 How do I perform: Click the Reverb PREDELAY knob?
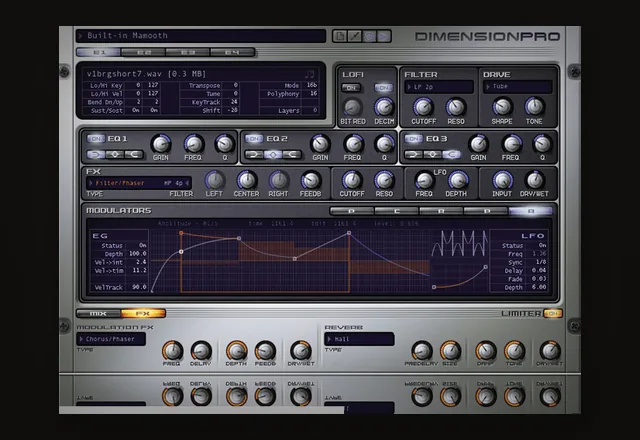pyautogui.click(x=421, y=350)
